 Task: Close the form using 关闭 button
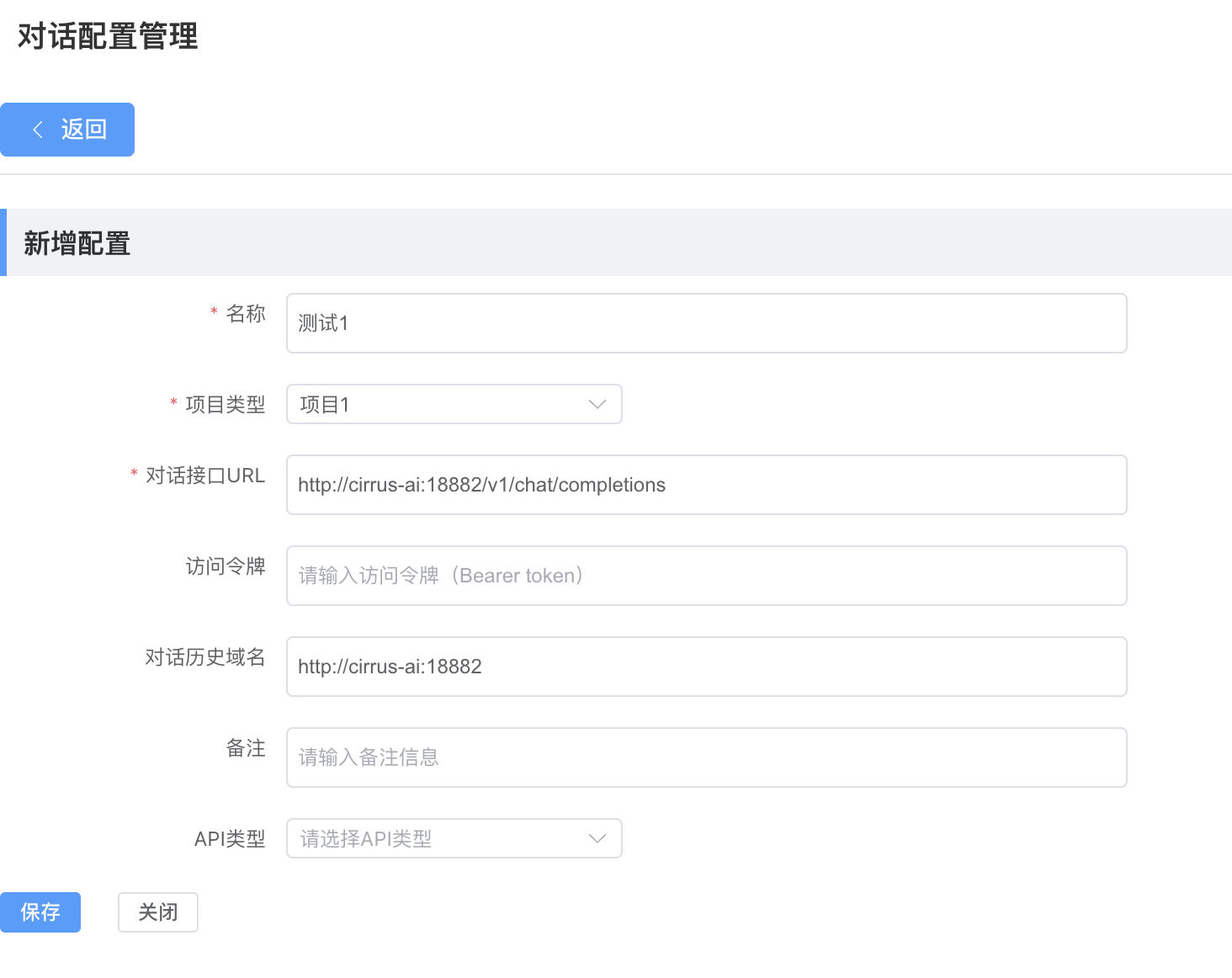coord(157,912)
